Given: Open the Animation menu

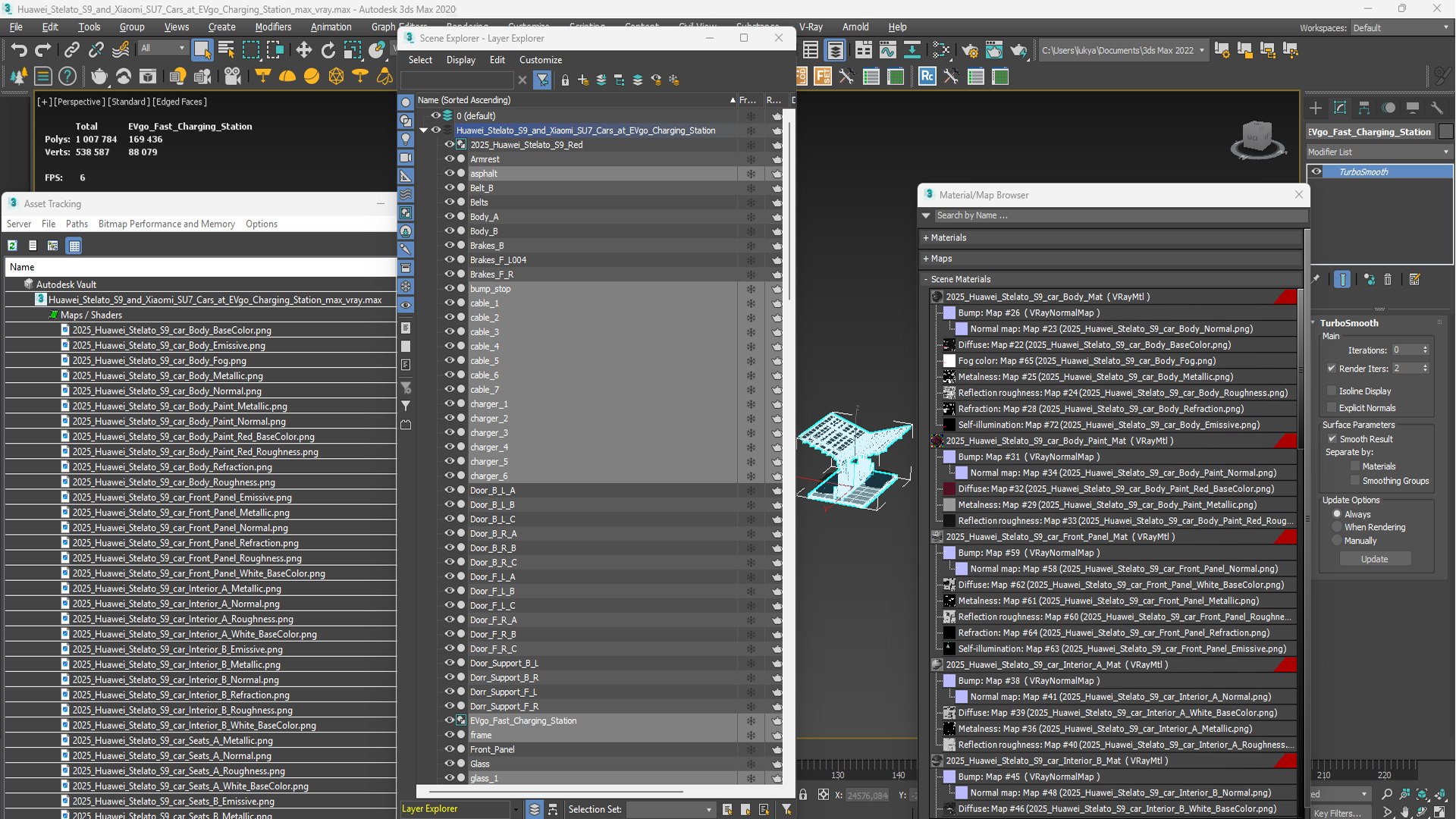Looking at the screenshot, I should click(x=331, y=27).
